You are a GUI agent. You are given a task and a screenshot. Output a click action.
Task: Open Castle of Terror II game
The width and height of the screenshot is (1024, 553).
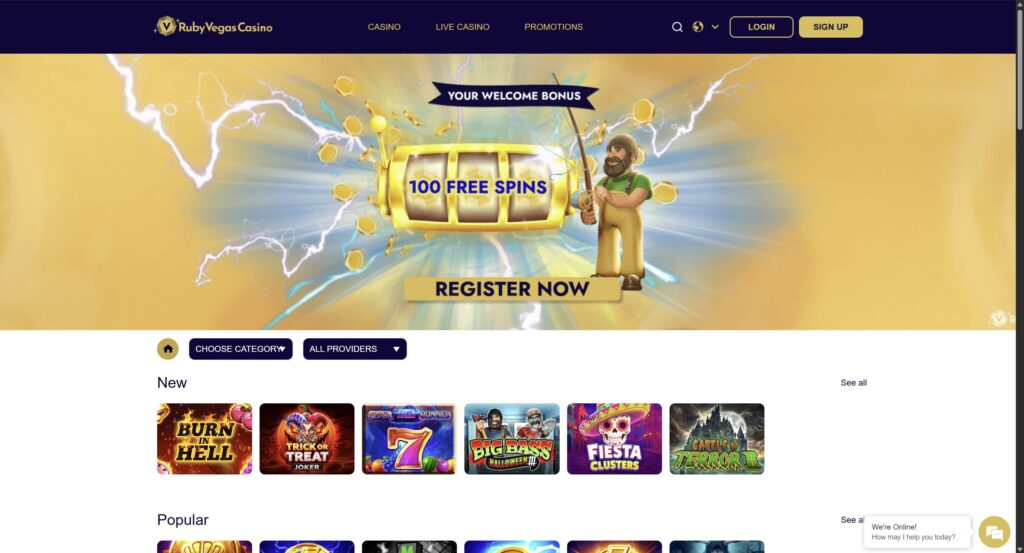click(x=717, y=439)
